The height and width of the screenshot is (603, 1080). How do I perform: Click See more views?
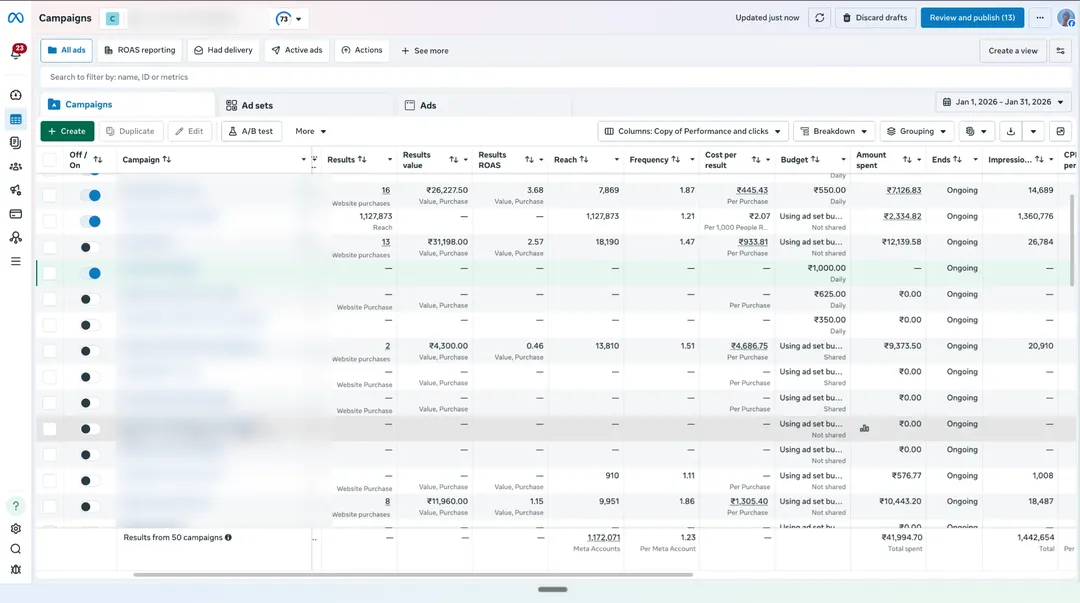pos(425,51)
